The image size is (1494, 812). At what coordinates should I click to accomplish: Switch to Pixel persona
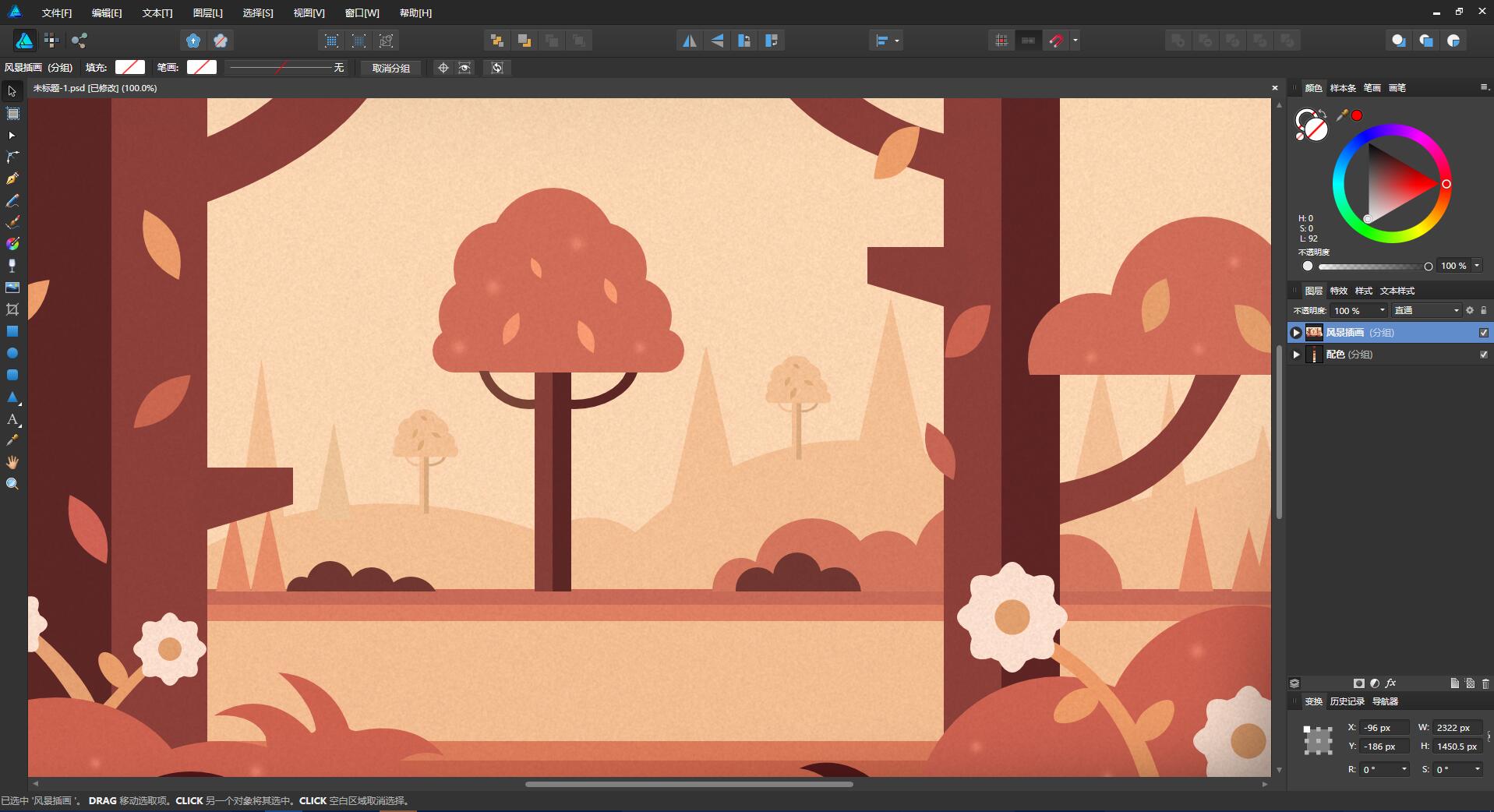click(51, 41)
